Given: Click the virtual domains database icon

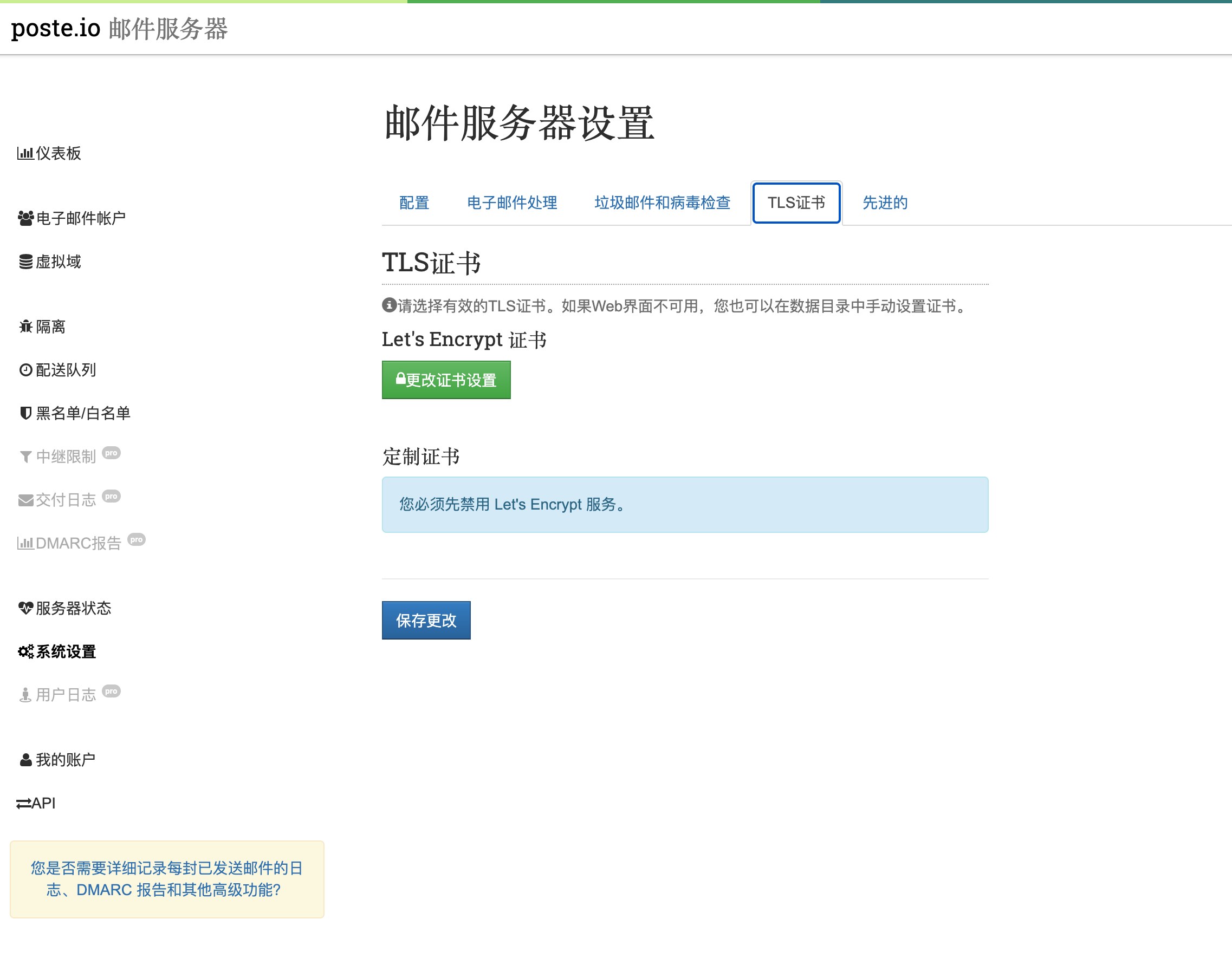Looking at the screenshot, I should coord(25,262).
